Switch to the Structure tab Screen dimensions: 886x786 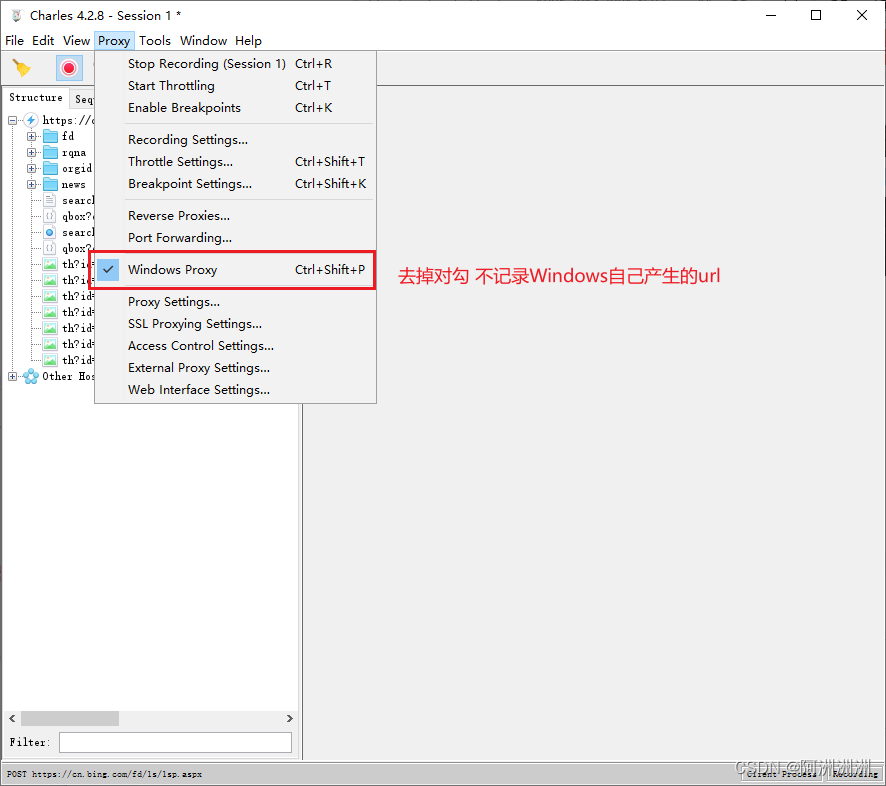[x=36, y=98]
